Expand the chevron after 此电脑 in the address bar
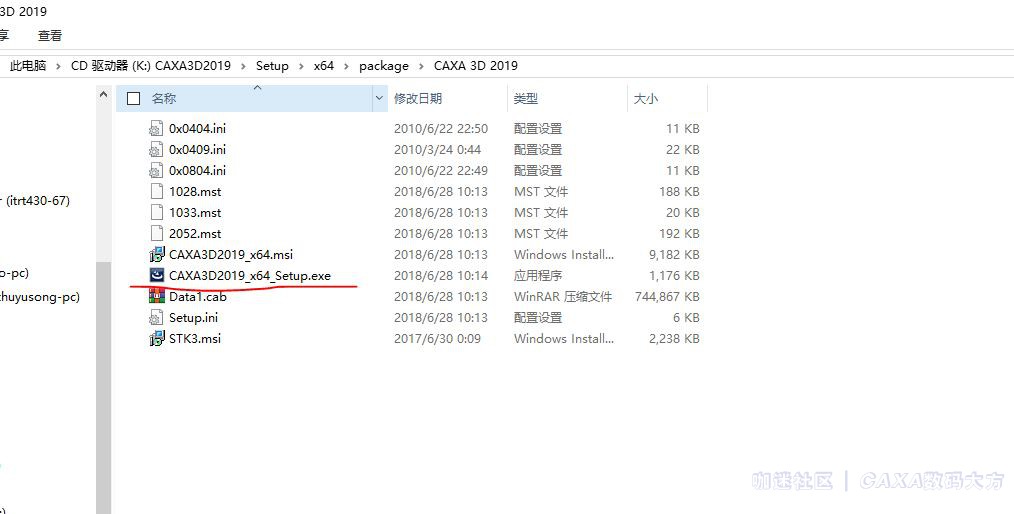This screenshot has height=514, width=1014. pos(58,66)
